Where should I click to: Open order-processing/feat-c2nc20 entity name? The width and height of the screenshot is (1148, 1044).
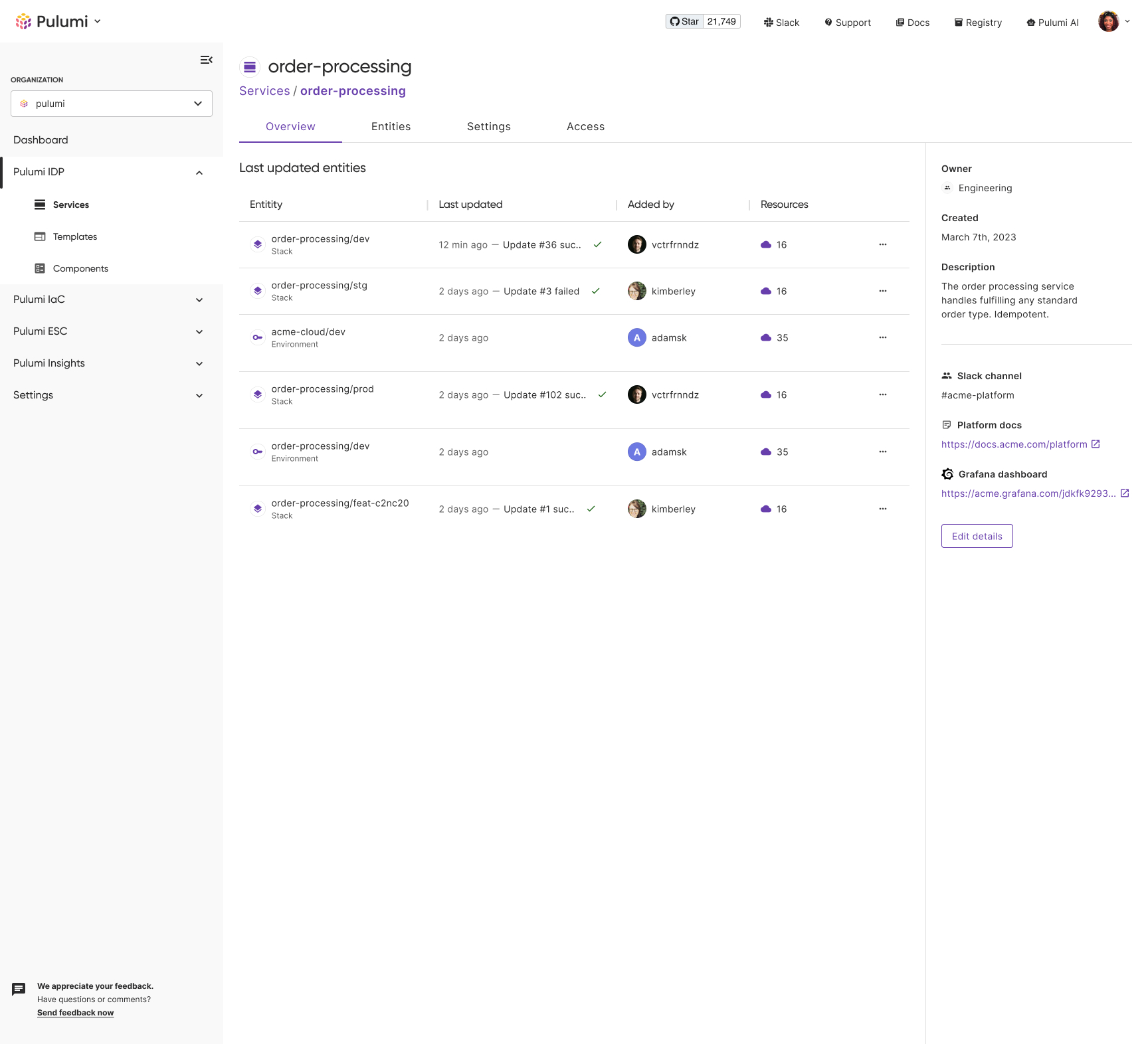point(339,503)
